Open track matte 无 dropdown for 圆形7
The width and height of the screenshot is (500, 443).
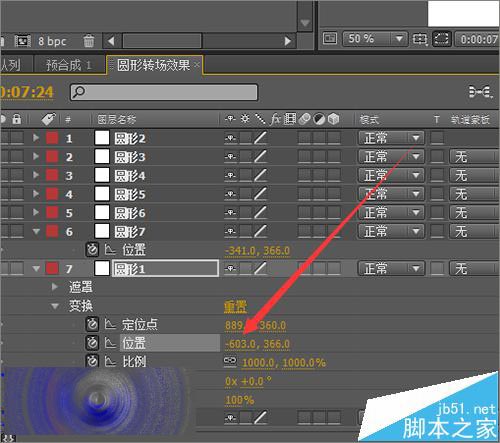click(473, 231)
